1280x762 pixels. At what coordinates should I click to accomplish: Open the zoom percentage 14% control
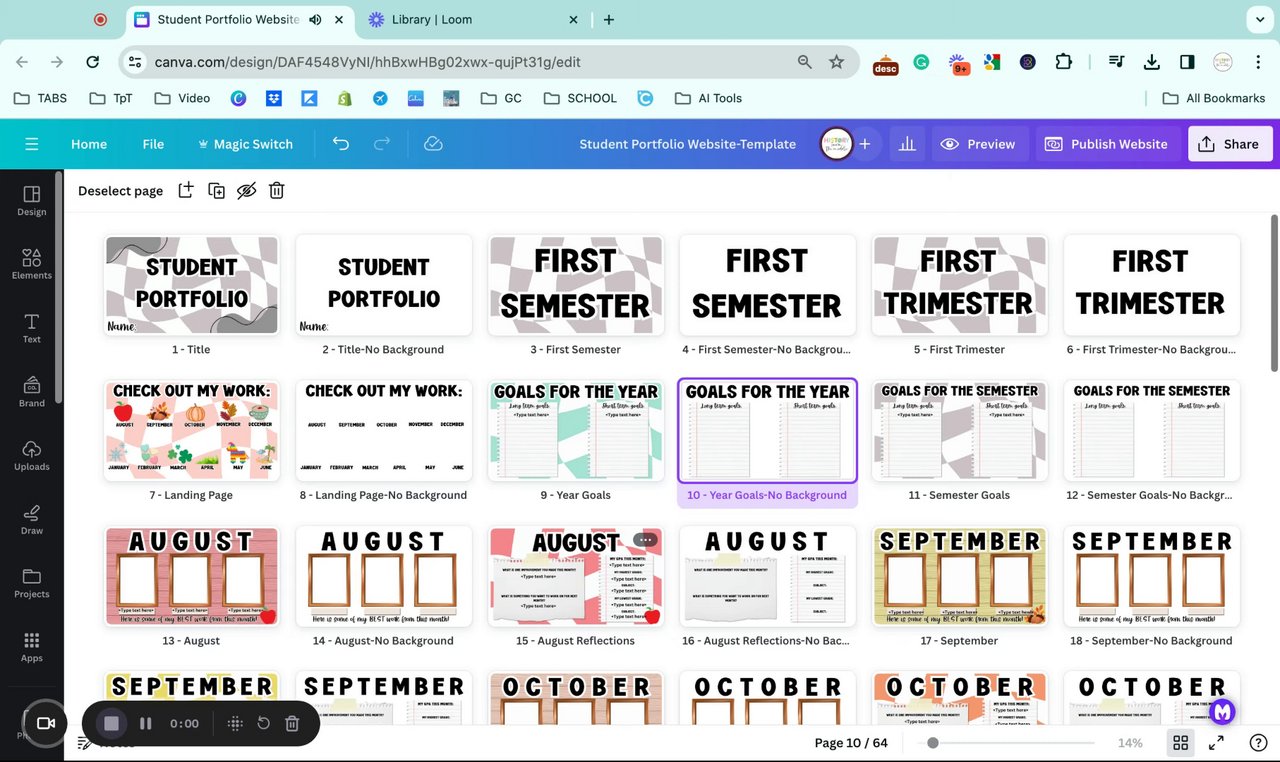[1130, 743]
